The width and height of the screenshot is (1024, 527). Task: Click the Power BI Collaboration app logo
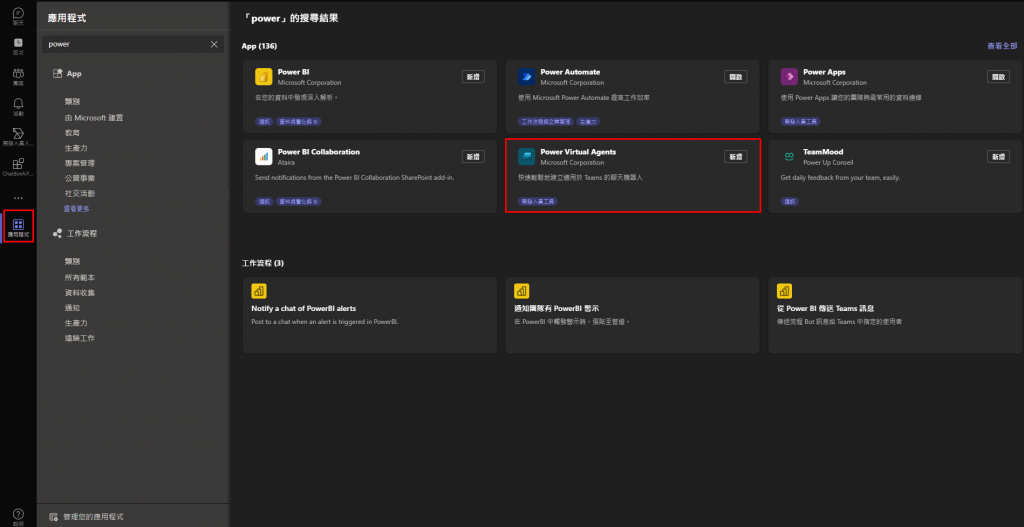point(263,157)
